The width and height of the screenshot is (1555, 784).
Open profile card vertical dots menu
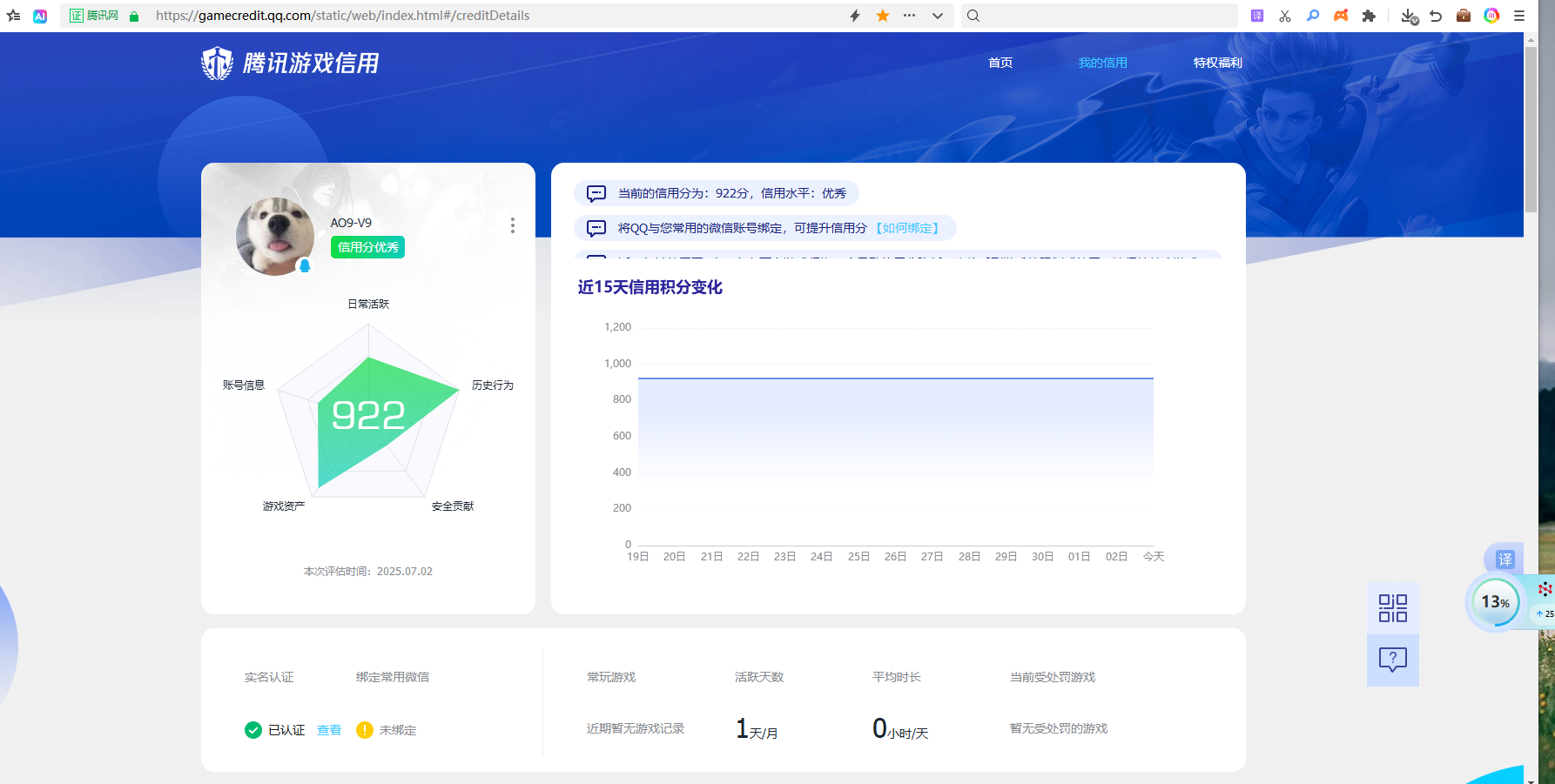(x=512, y=226)
